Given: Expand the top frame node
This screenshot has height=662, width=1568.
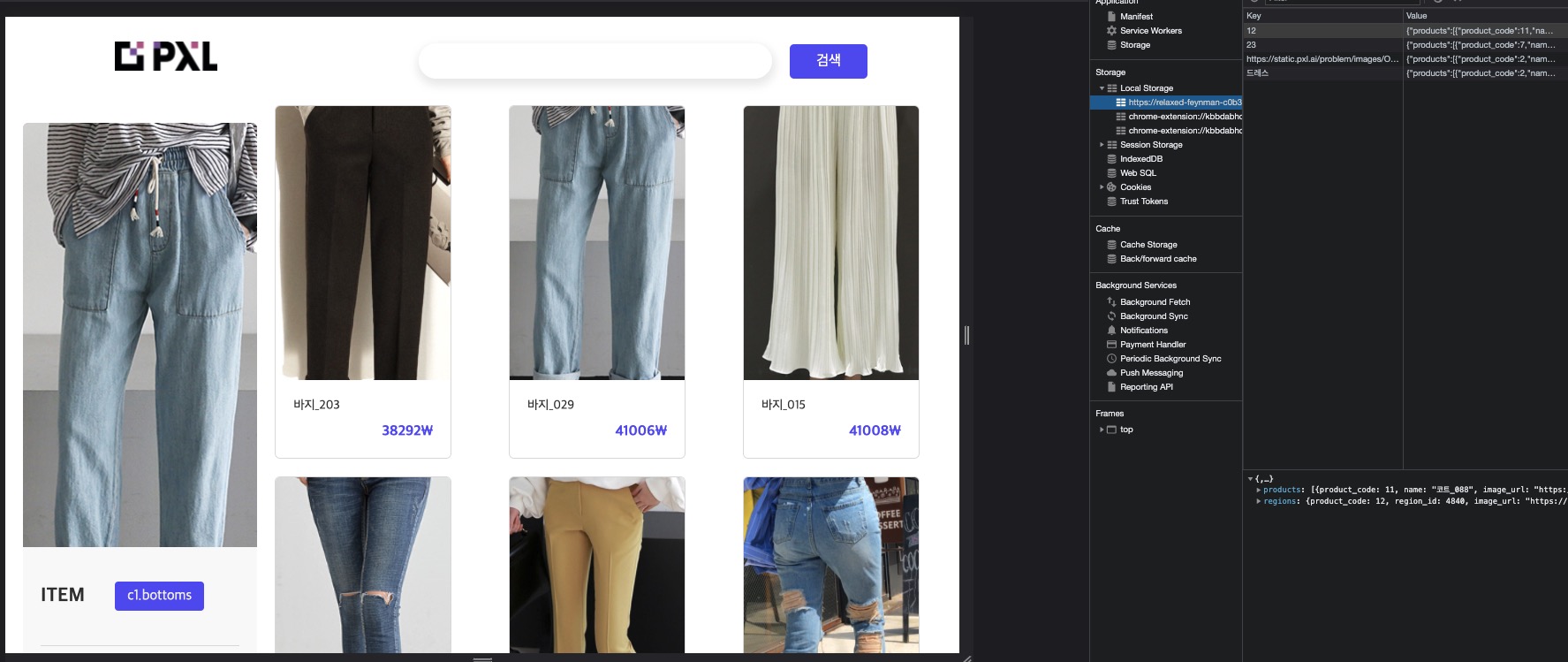Looking at the screenshot, I should pos(1102,430).
